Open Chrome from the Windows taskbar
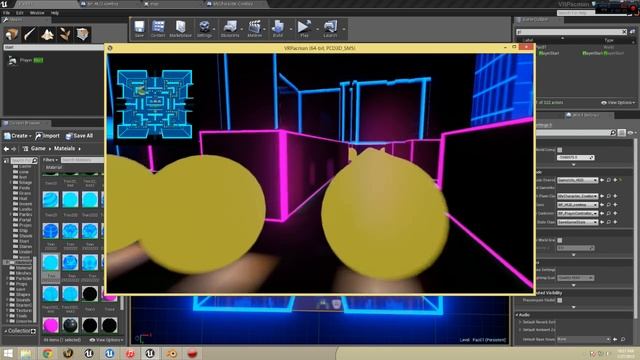 (x=47, y=353)
